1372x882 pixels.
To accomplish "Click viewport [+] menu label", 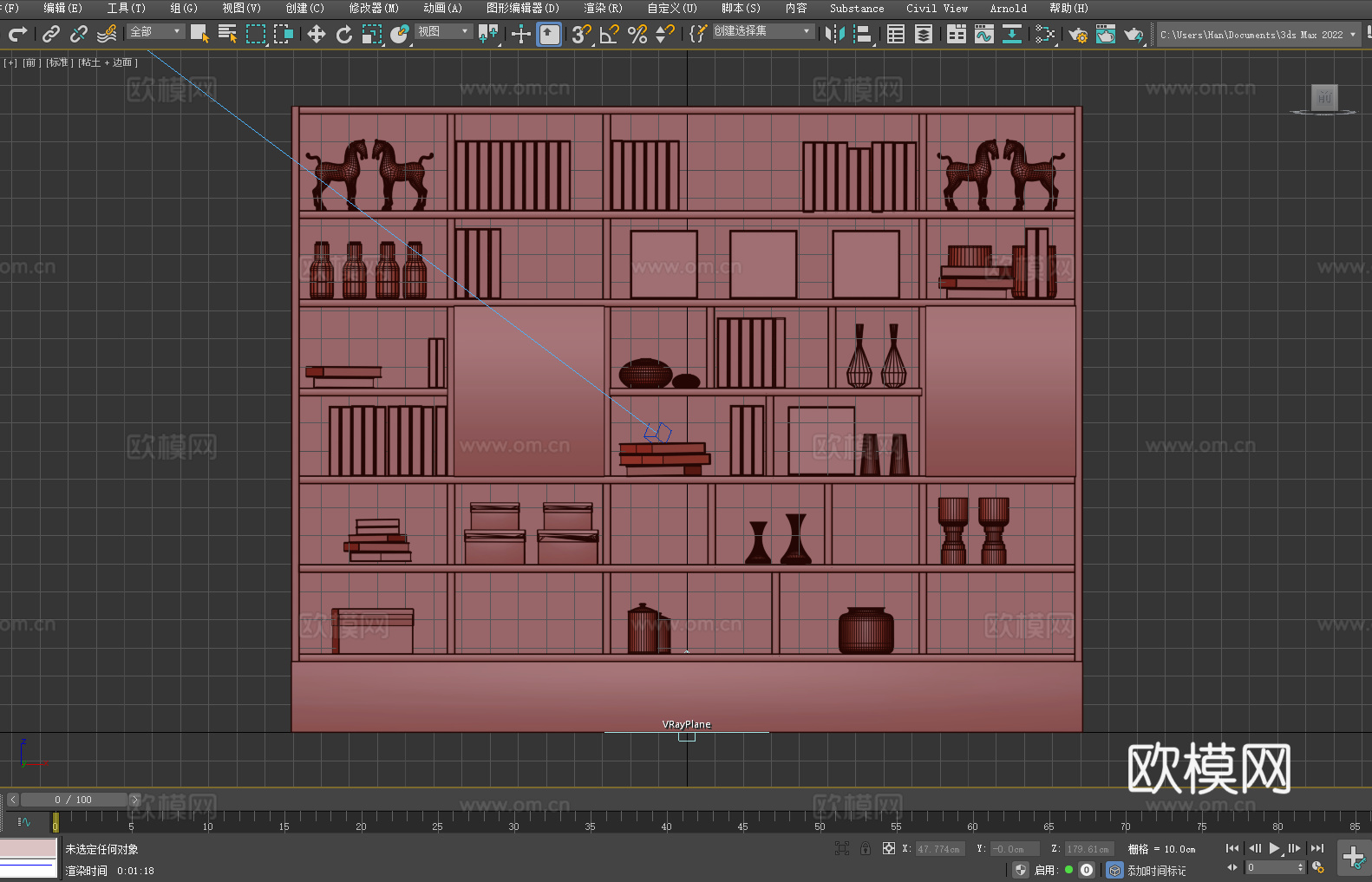I will [x=10, y=62].
